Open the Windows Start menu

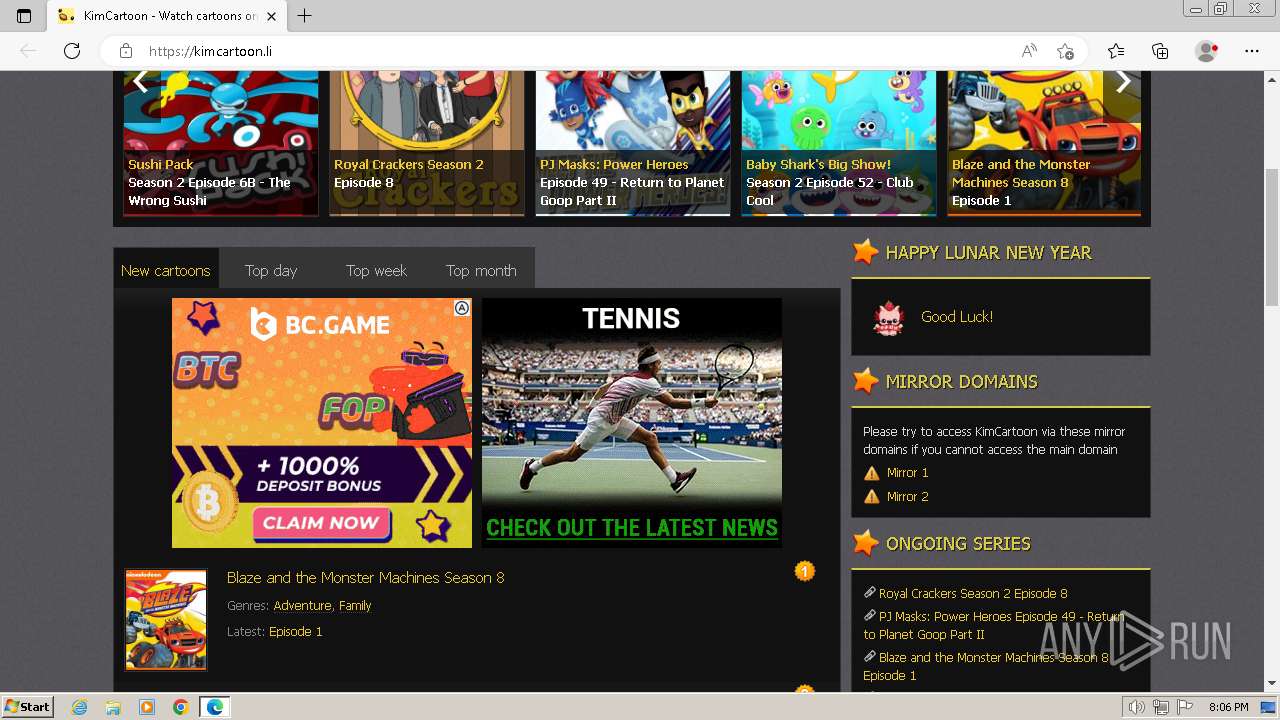tap(27, 706)
